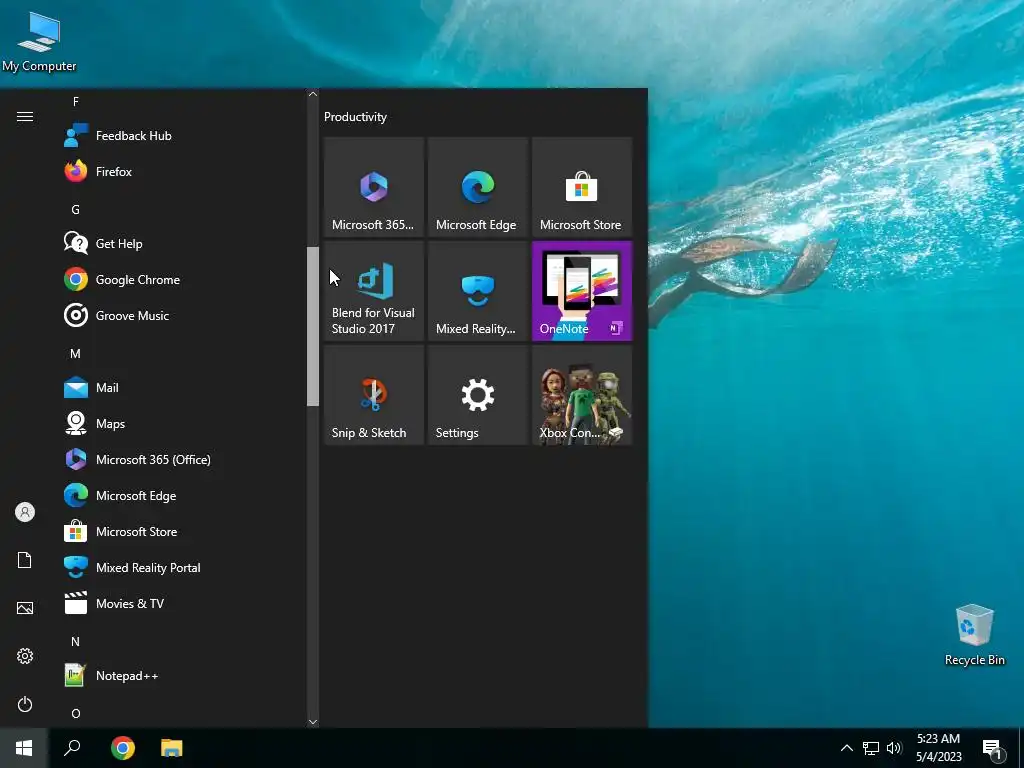This screenshot has width=1024, height=768.
Task: Open taskbar Search
Action: tap(72, 748)
